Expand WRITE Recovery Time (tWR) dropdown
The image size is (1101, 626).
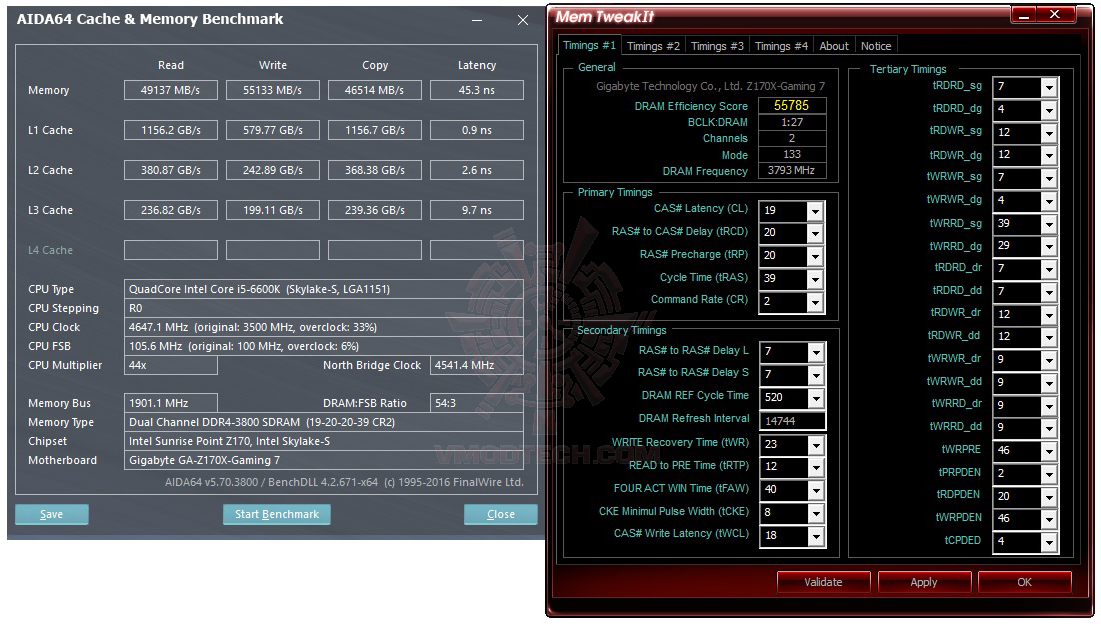pyautogui.click(x=815, y=445)
